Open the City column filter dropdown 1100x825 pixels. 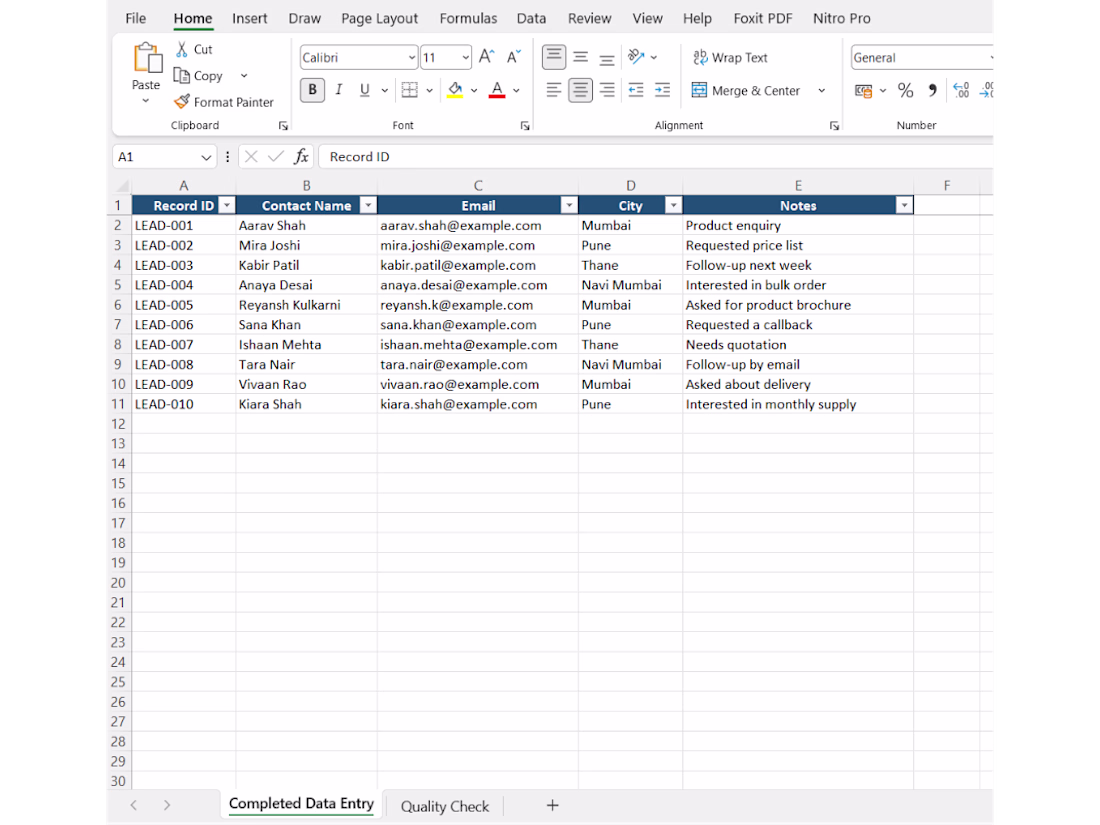(x=673, y=206)
